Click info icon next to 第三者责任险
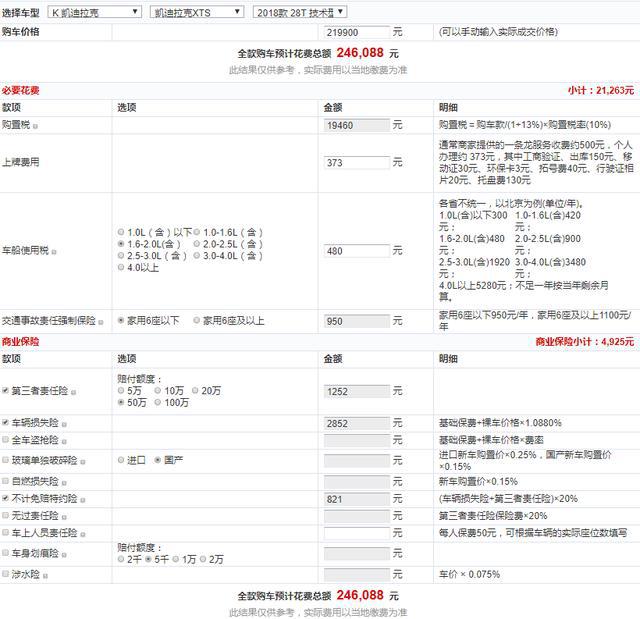Screen dimensions: 640x619 [73, 393]
